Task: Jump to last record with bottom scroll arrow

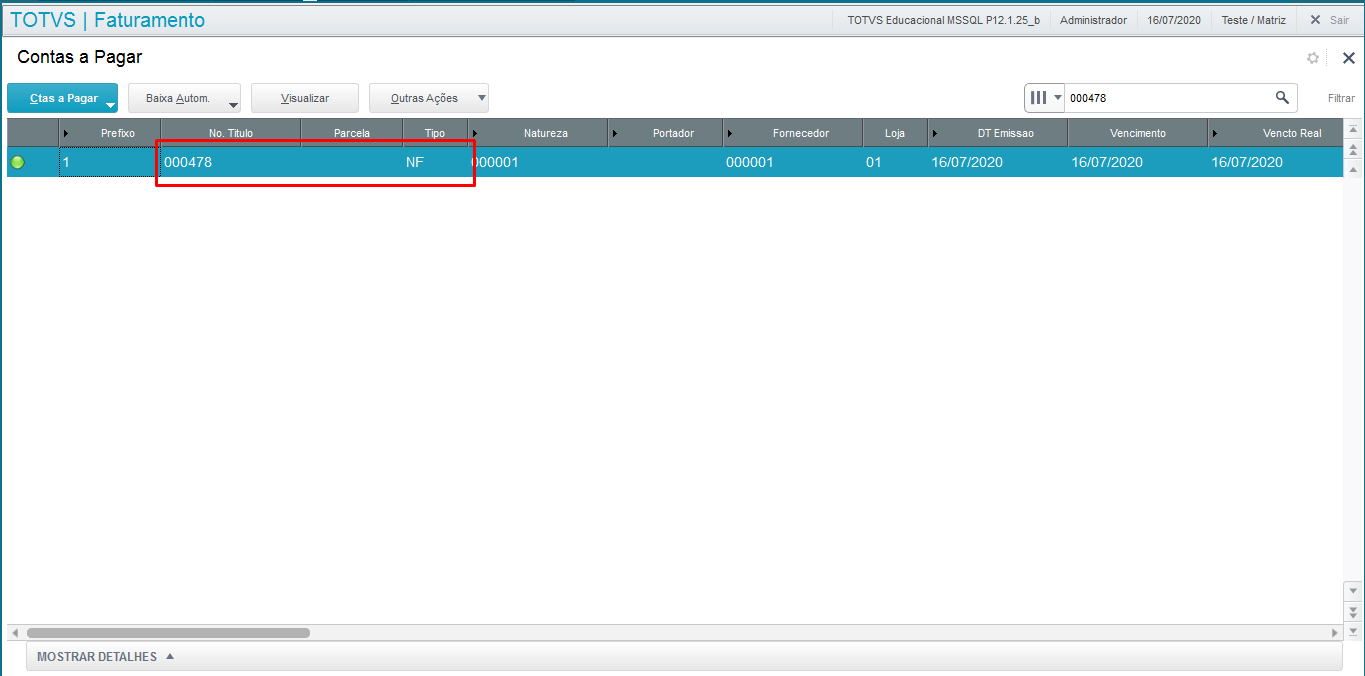Action: click(x=1353, y=631)
